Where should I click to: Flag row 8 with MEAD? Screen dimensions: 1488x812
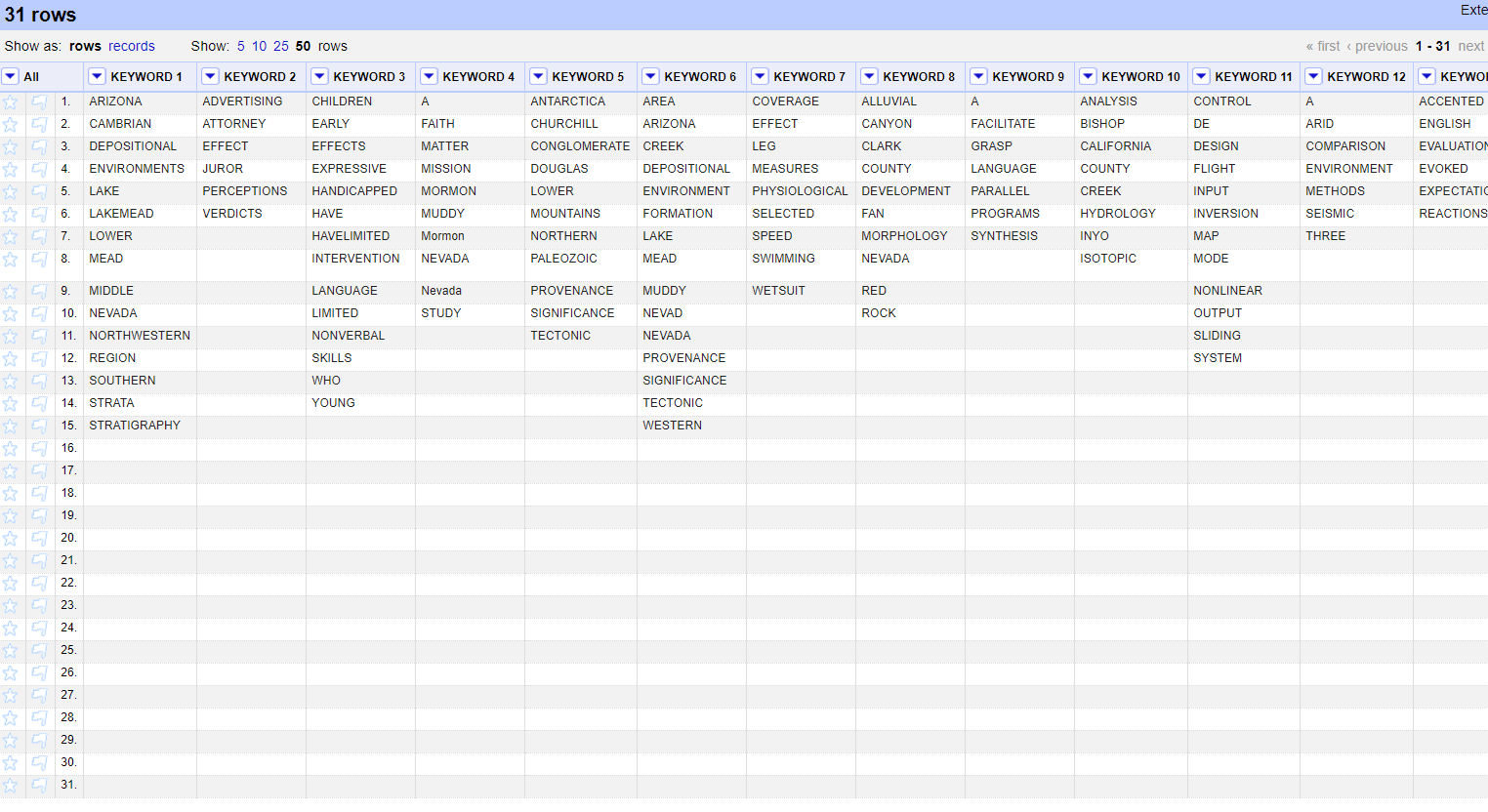coord(39,259)
